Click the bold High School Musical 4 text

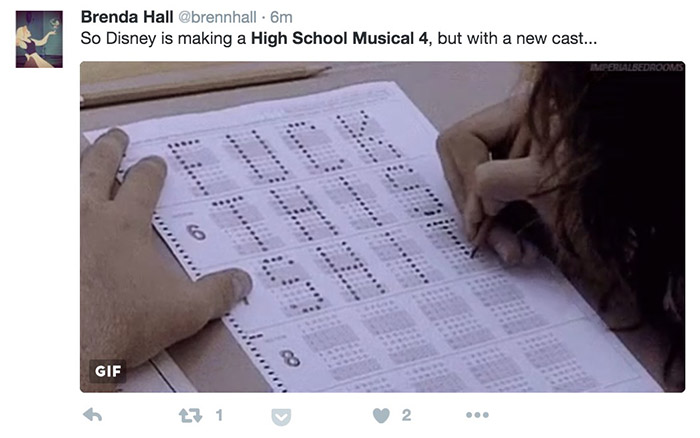[340, 39]
